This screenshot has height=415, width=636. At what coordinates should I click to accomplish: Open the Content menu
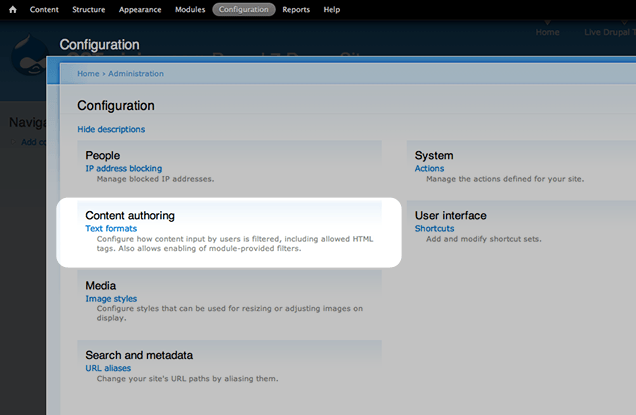44,9
